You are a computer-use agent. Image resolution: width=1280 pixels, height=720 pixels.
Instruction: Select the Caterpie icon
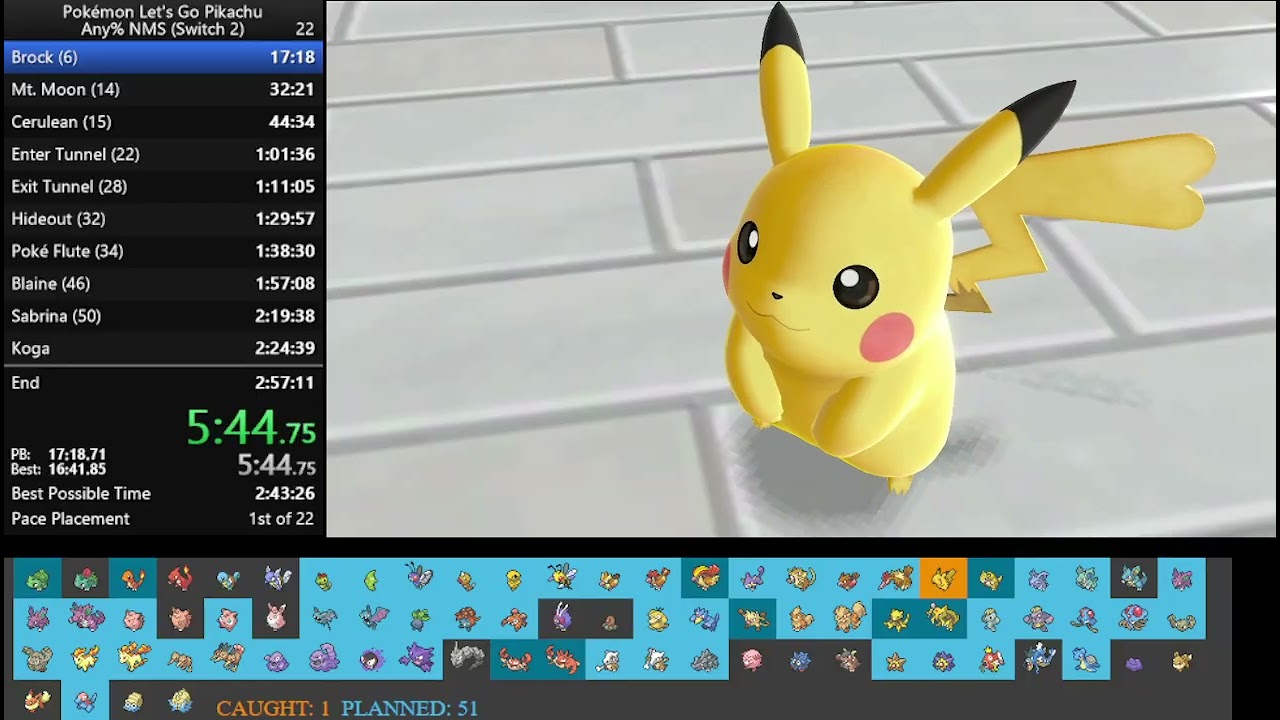(324, 580)
